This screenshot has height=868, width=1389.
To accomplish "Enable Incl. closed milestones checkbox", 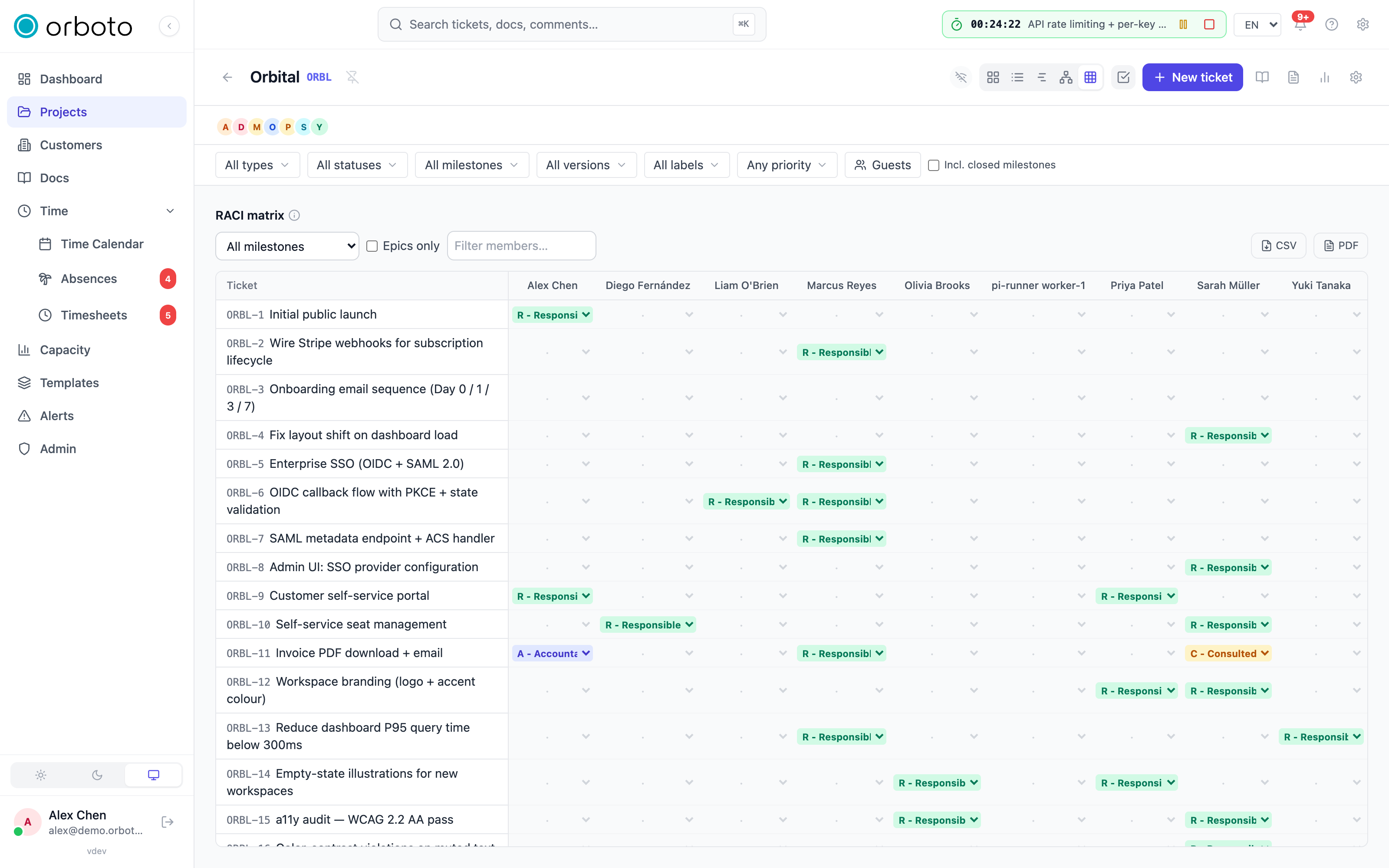I will [x=934, y=165].
